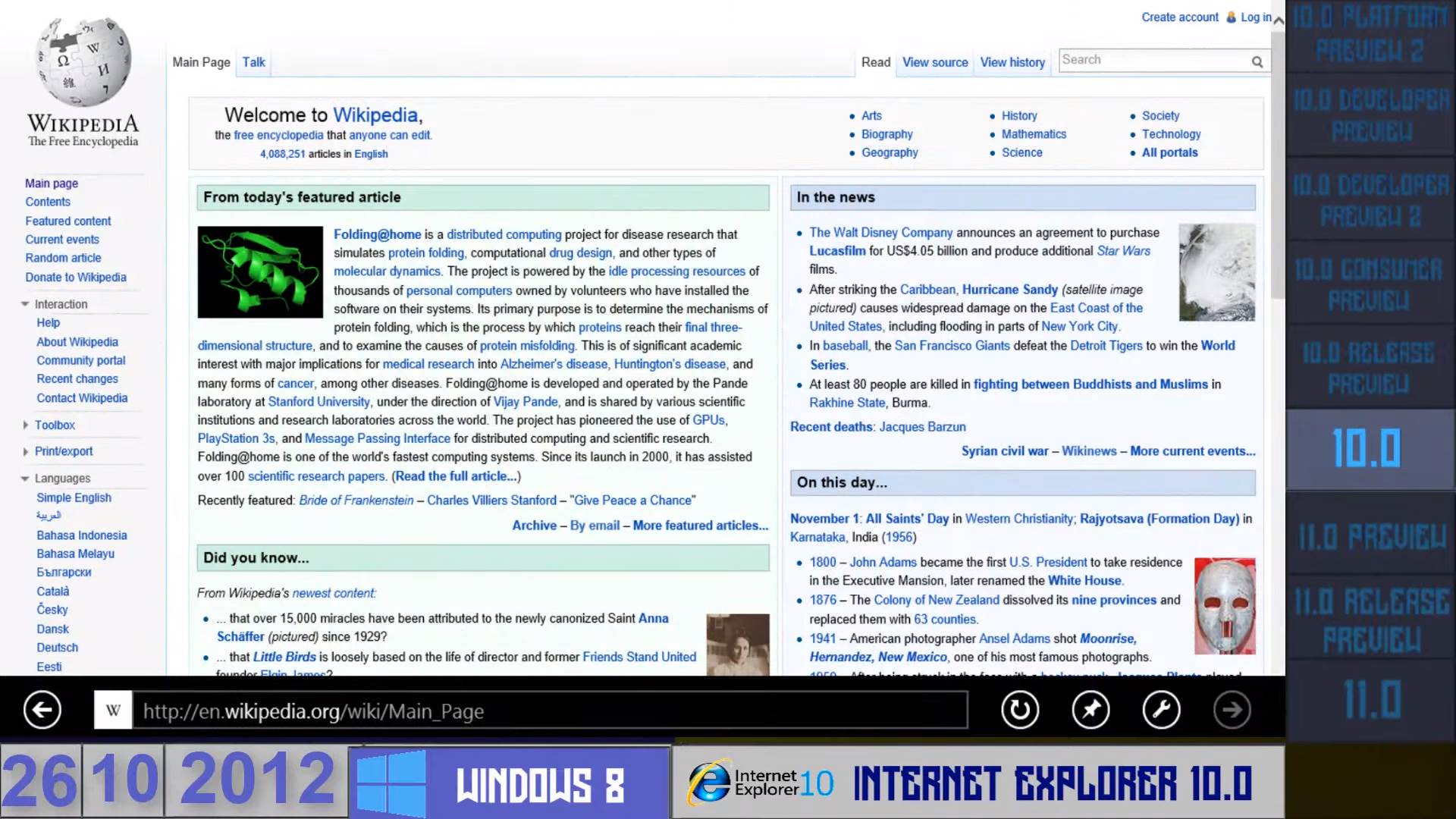The width and height of the screenshot is (1456, 819).
Task: Click the Windows 8 logo in the bar
Action: coord(391,783)
